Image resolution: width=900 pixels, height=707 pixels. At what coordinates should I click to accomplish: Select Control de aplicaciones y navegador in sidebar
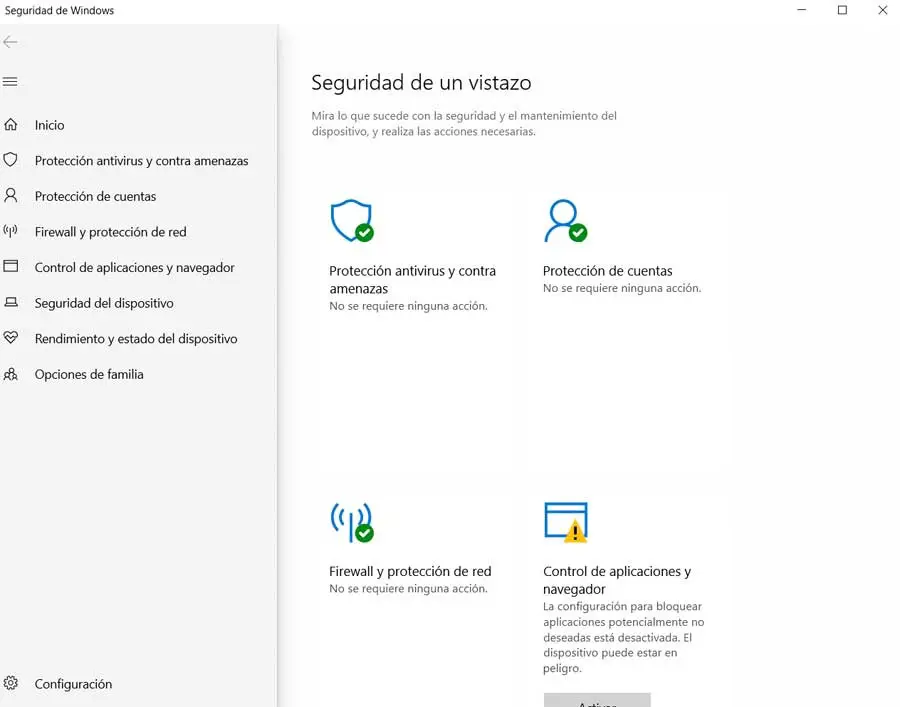point(134,267)
